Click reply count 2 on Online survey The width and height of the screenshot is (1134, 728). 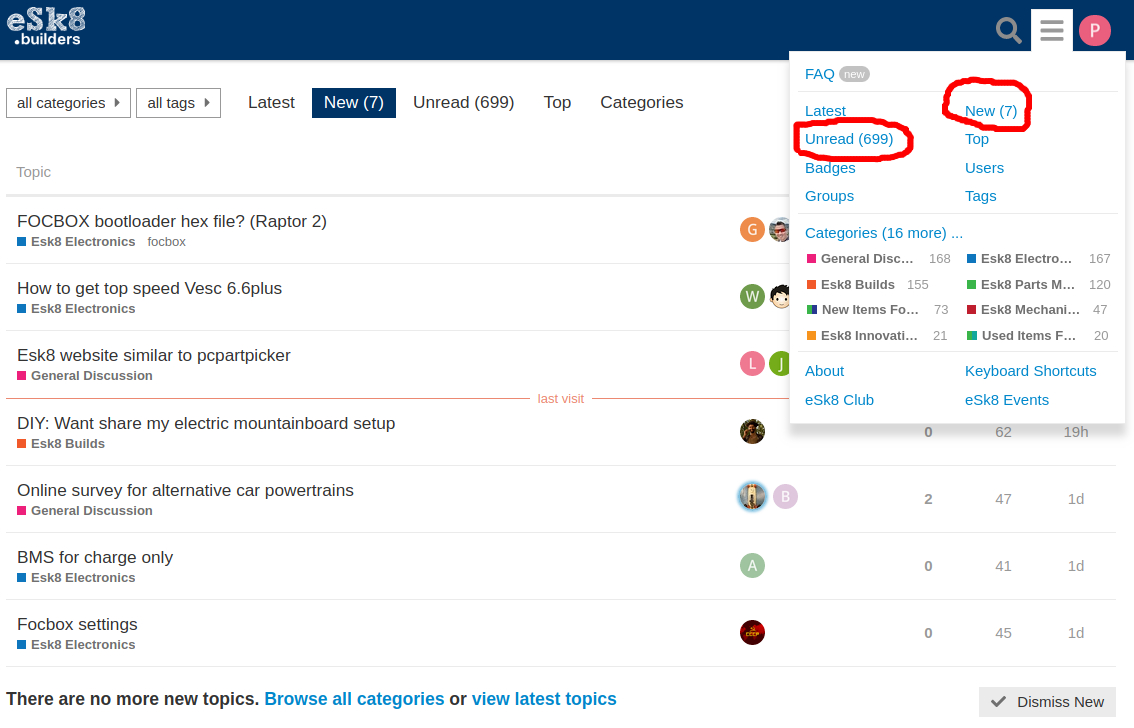[928, 500]
